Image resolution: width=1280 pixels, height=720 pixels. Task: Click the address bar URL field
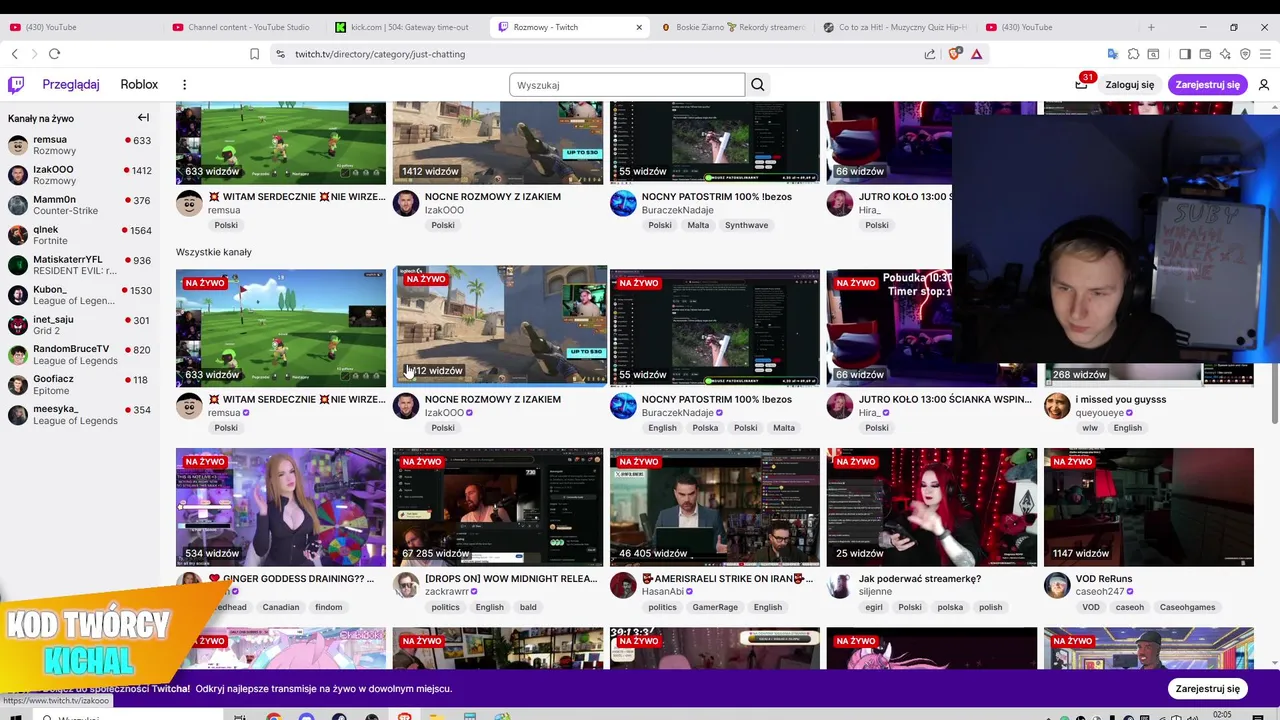click(600, 54)
